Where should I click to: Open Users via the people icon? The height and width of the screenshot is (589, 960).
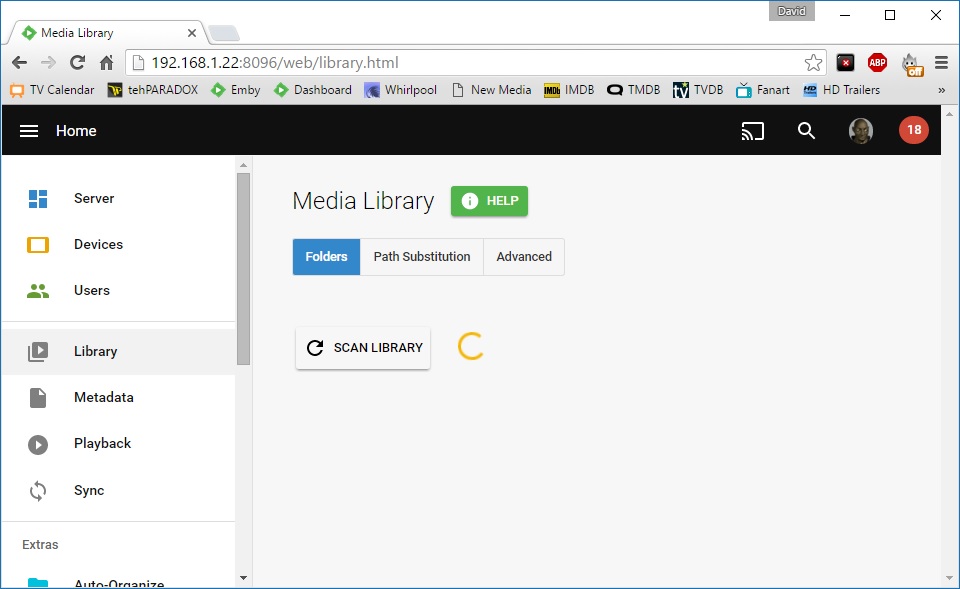pyautogui.click(x=38, y=290)
